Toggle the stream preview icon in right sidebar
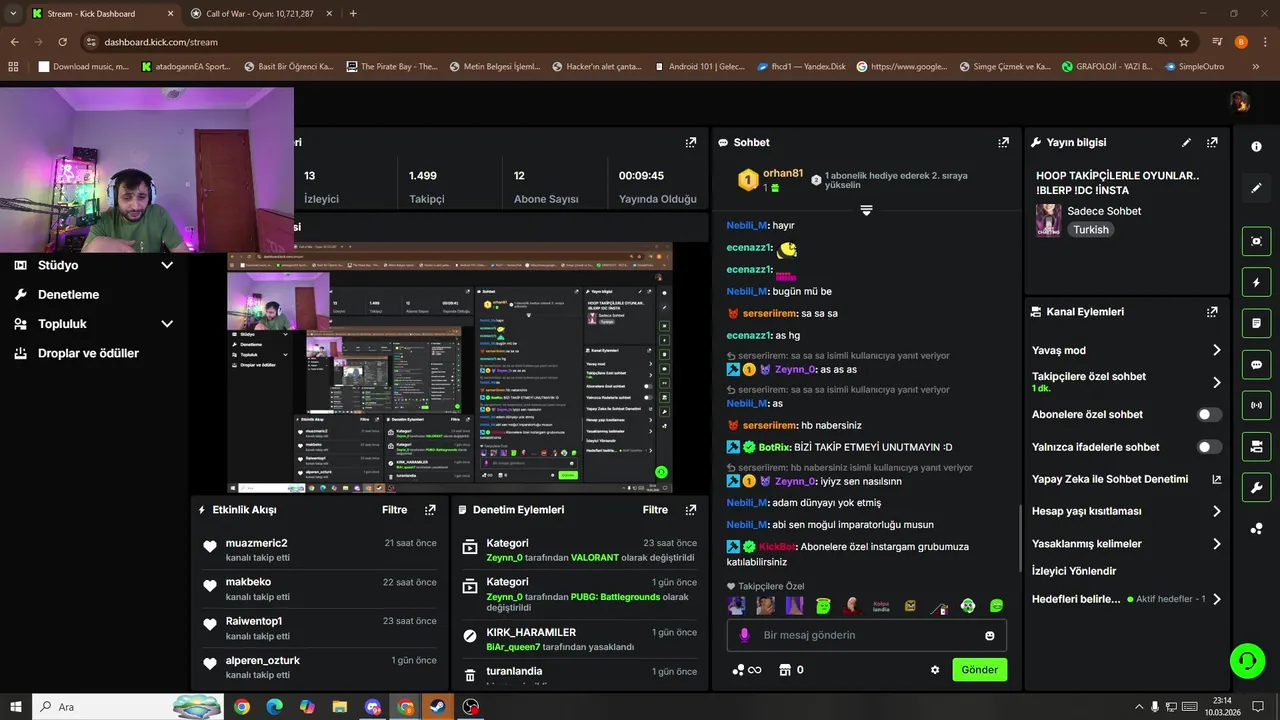This screenshot has height=720, width=1280. (x=1256, y=241)
